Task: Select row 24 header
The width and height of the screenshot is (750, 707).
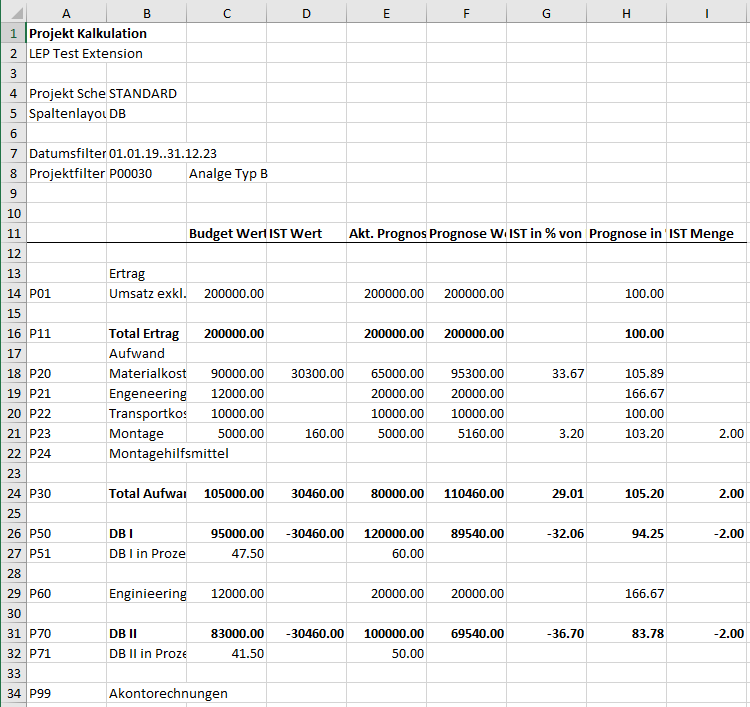Action: tap(13, 493)
